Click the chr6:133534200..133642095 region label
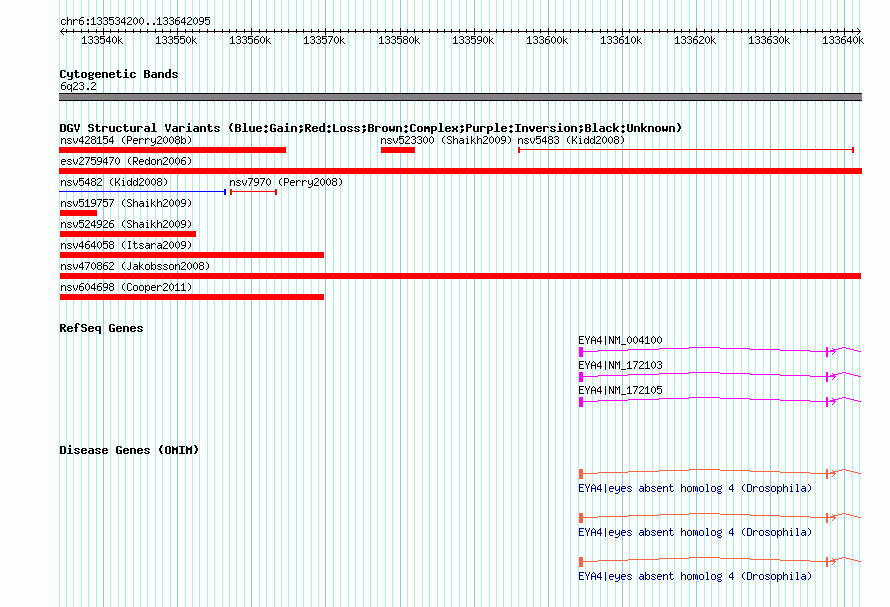 click(135, 21)
